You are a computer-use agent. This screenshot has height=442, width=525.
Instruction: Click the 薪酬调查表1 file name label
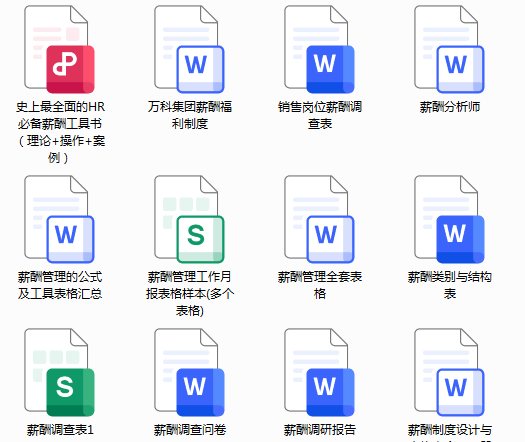[60, 430]
